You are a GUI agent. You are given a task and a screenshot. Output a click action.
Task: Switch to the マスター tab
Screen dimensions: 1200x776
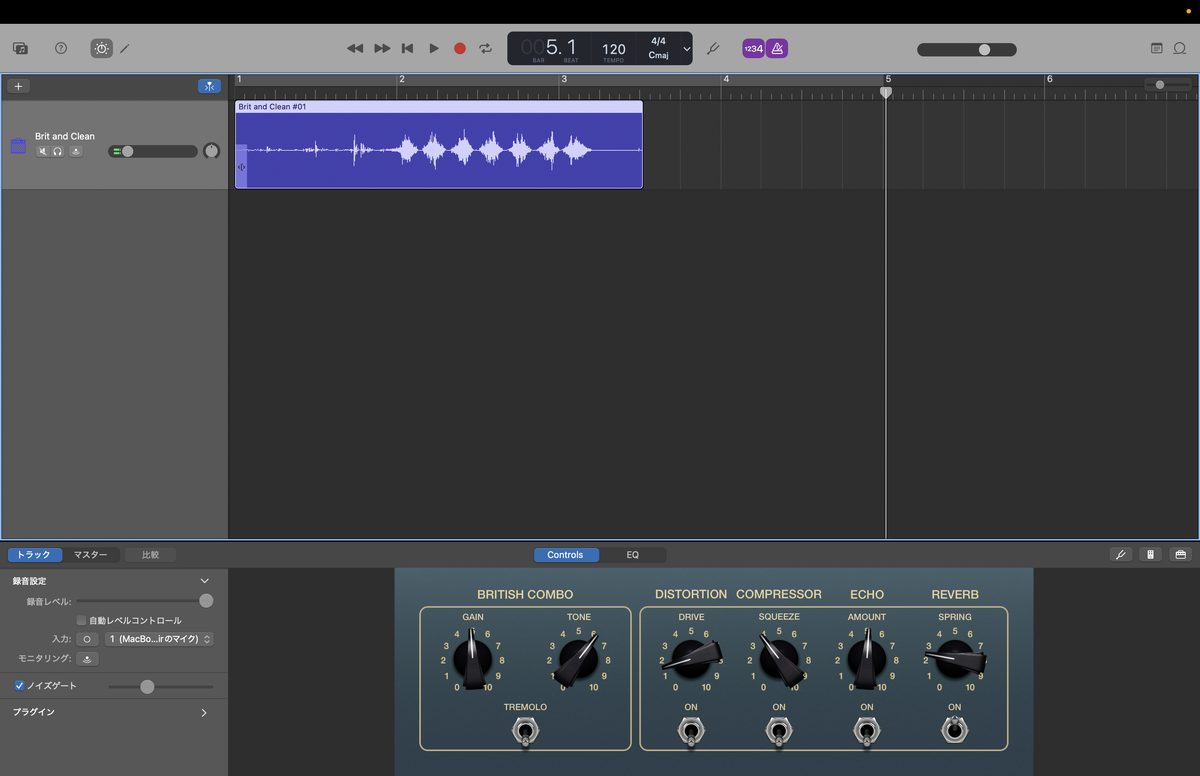91,555
